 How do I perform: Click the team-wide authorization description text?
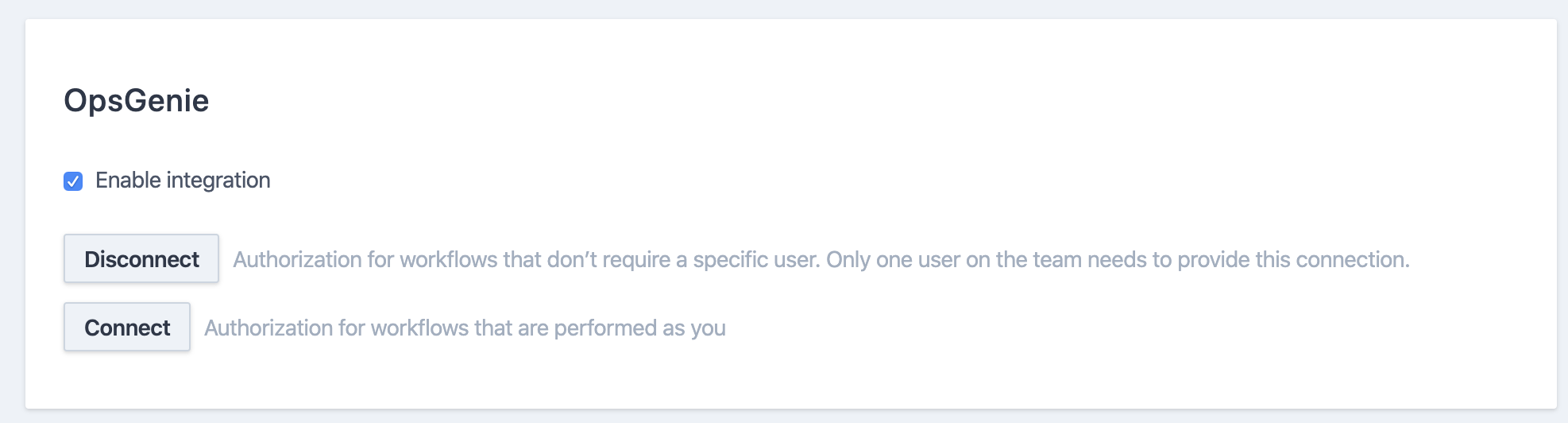[821, 260]
